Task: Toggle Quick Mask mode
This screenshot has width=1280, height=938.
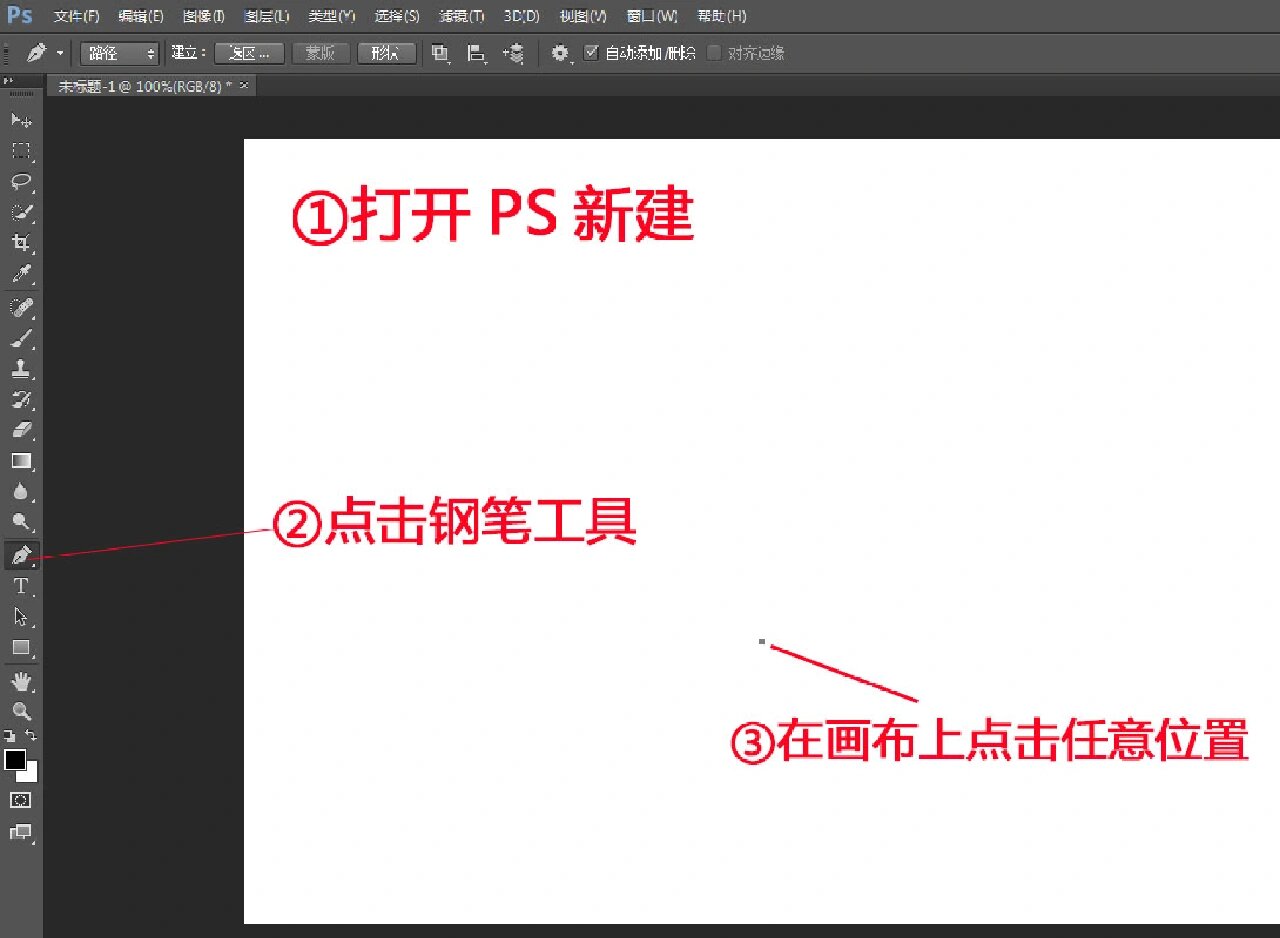Action: pyautogui.click(x=20, y=801)
